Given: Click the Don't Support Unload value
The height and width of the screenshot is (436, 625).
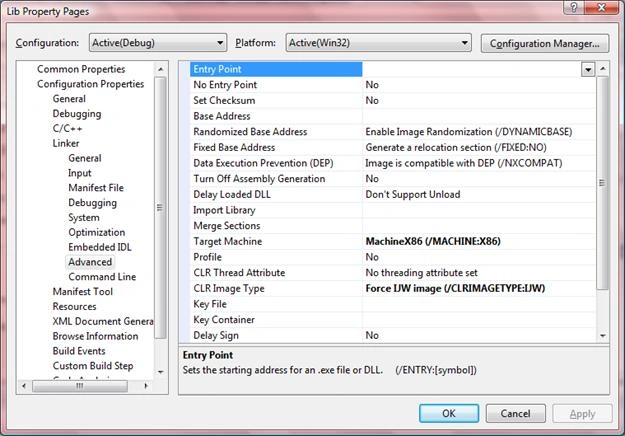Looking at the screenshot, I should (x=413, y=194).
